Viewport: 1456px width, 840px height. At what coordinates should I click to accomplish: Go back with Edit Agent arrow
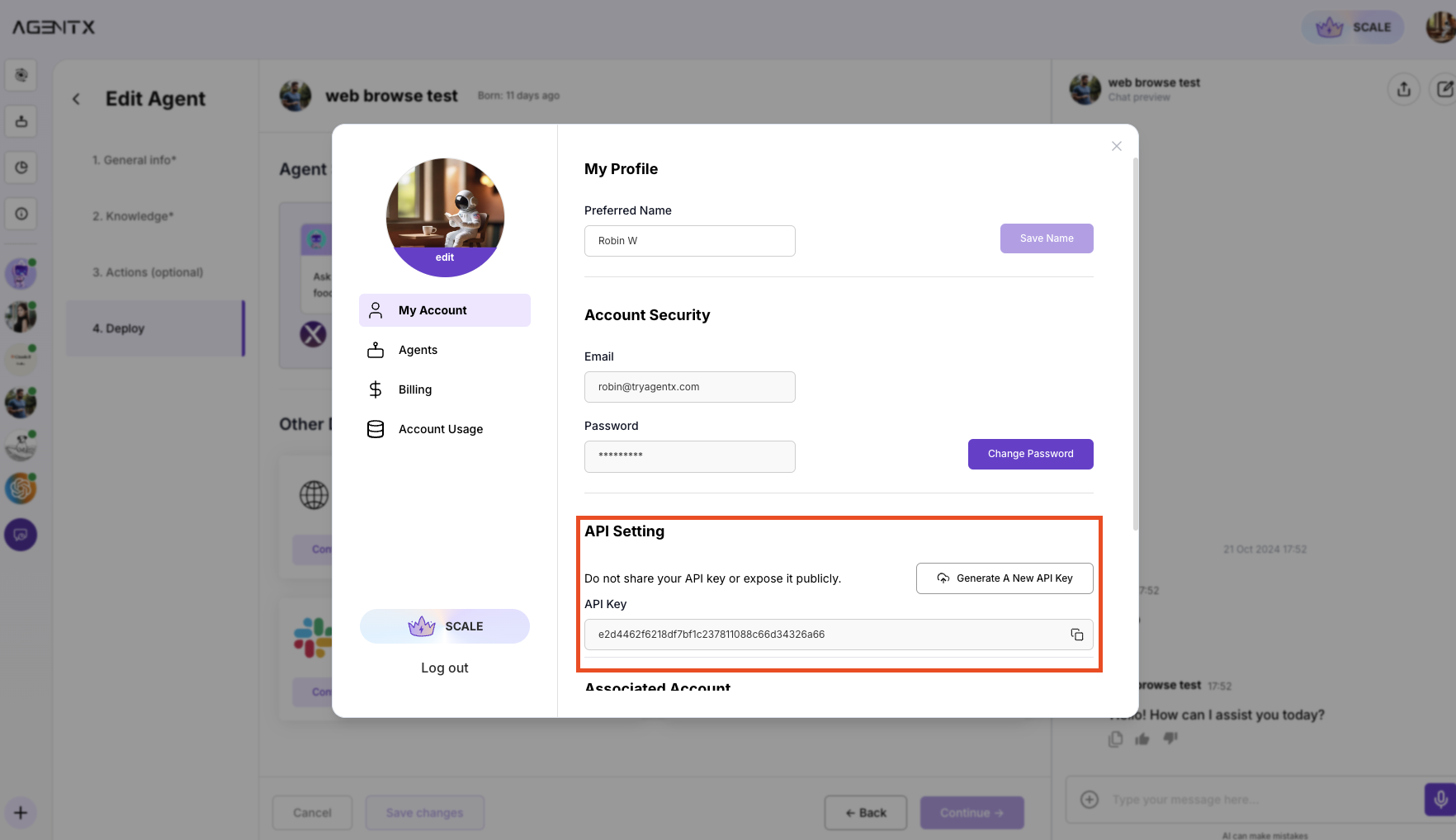click(76, 99)
